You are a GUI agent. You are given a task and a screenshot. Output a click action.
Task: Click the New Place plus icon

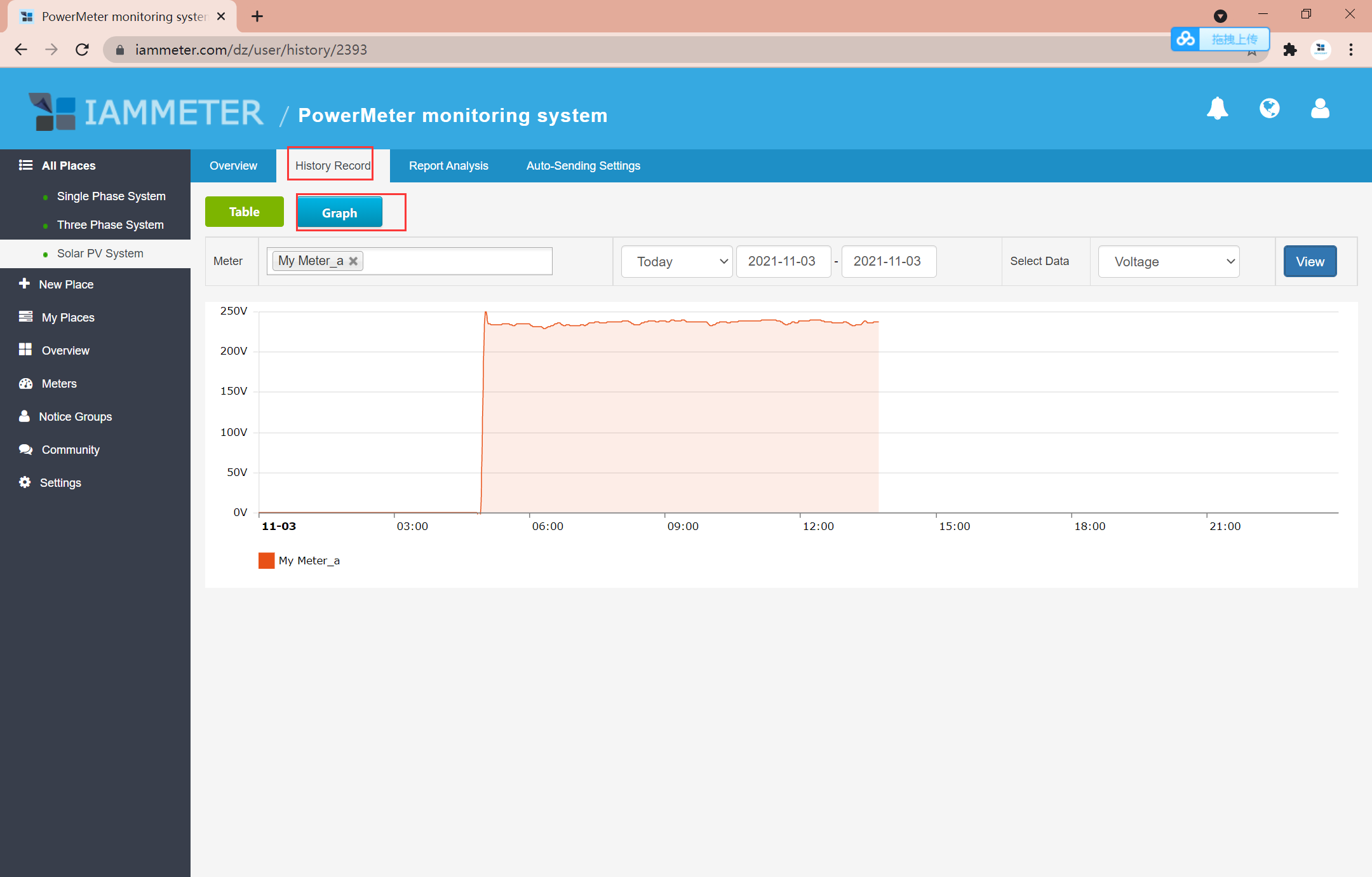click(25, 284)
